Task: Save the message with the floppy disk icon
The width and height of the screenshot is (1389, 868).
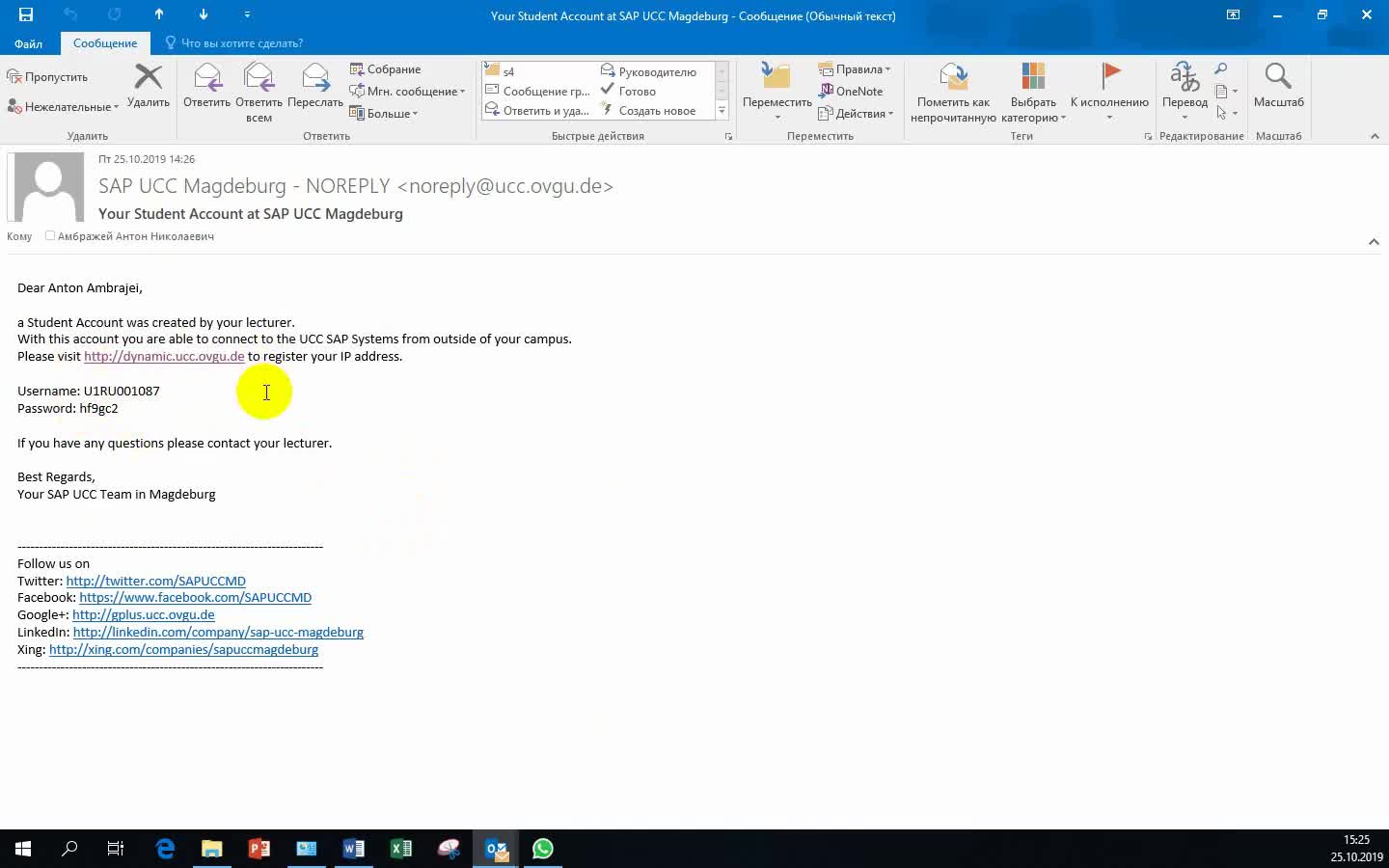Action: [x=26, y=14]
